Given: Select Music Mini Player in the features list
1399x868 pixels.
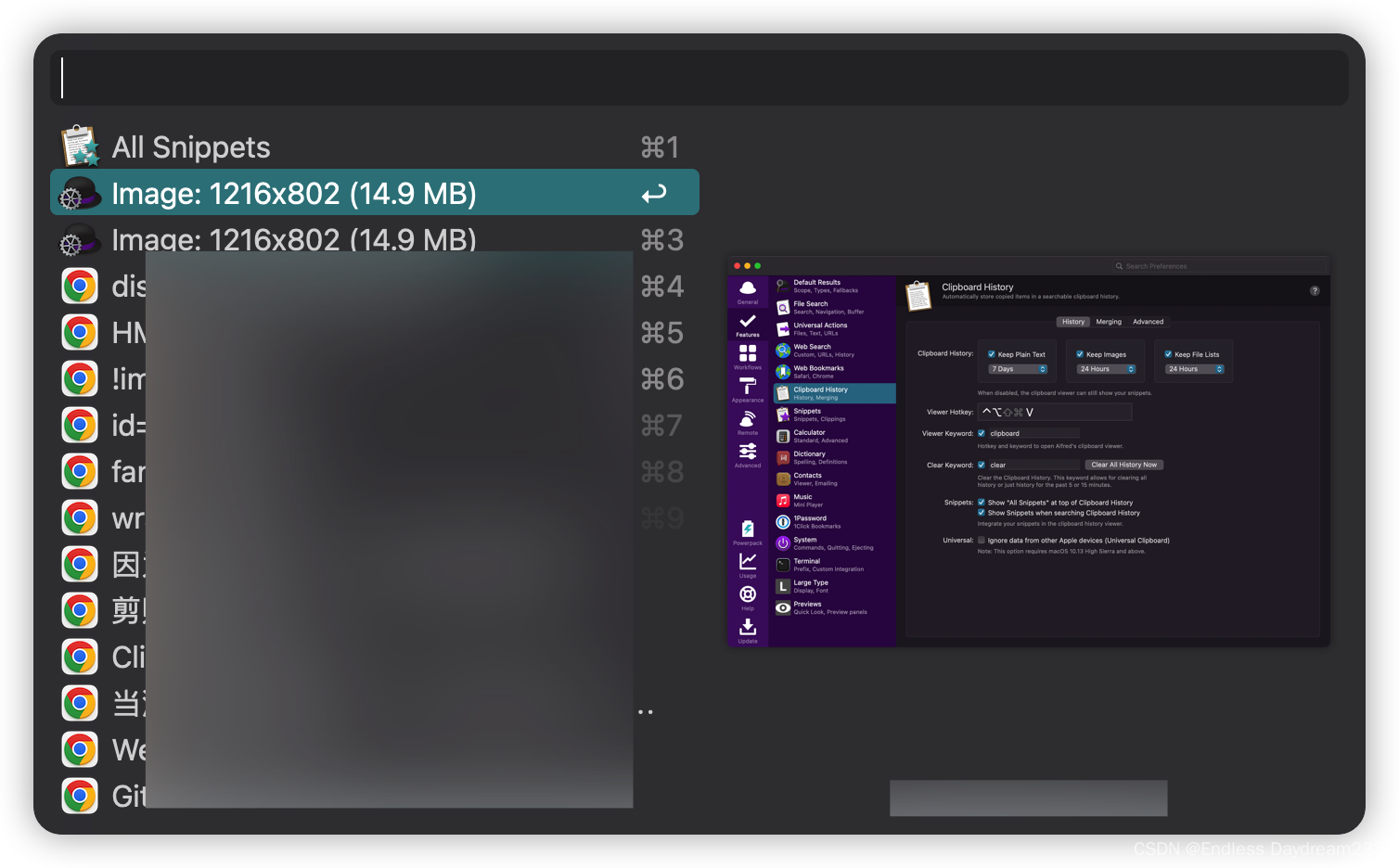Looking at the screenshot, I should (834, 500).
